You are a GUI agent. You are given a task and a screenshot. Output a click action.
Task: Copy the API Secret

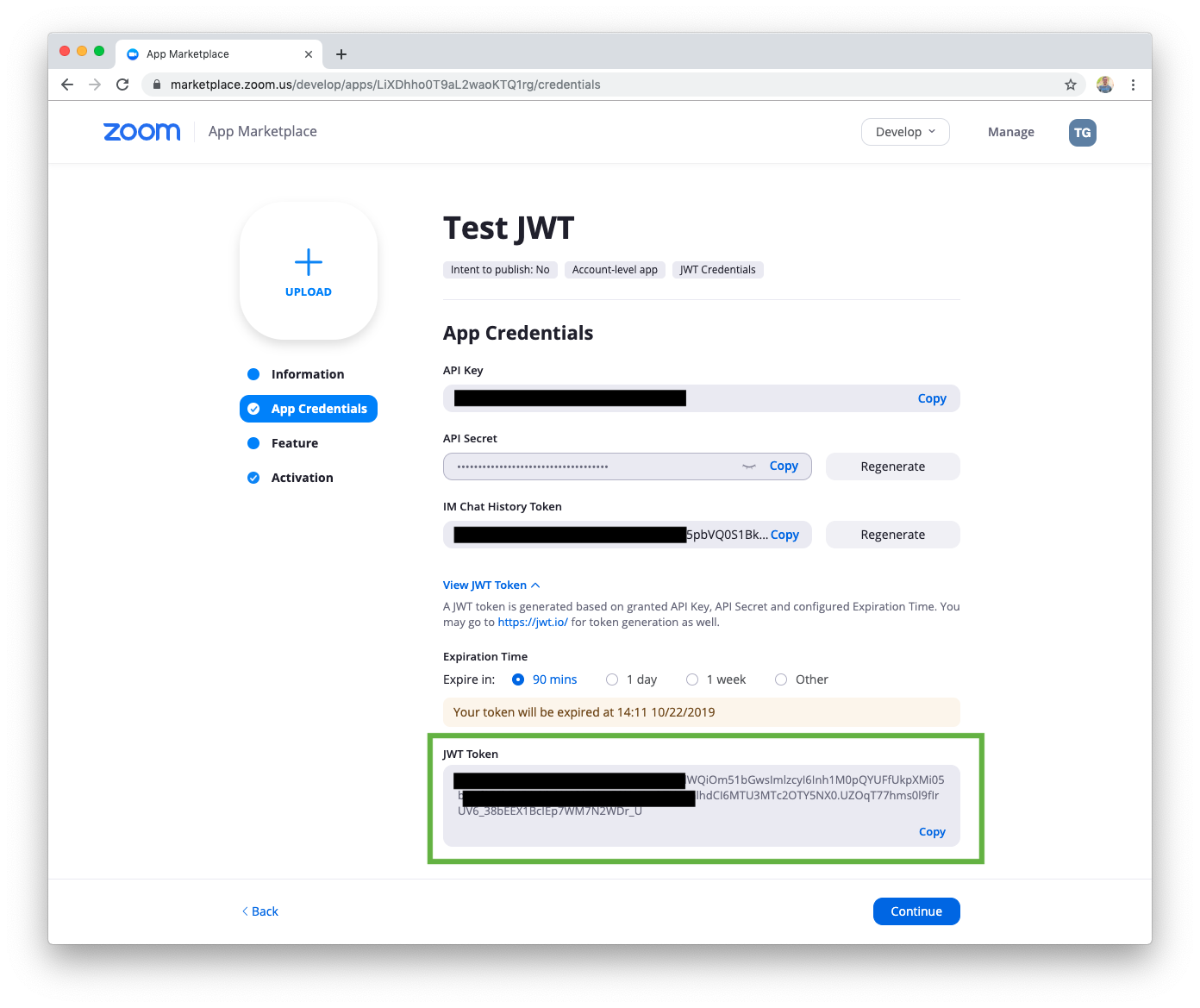click(784, 466)
